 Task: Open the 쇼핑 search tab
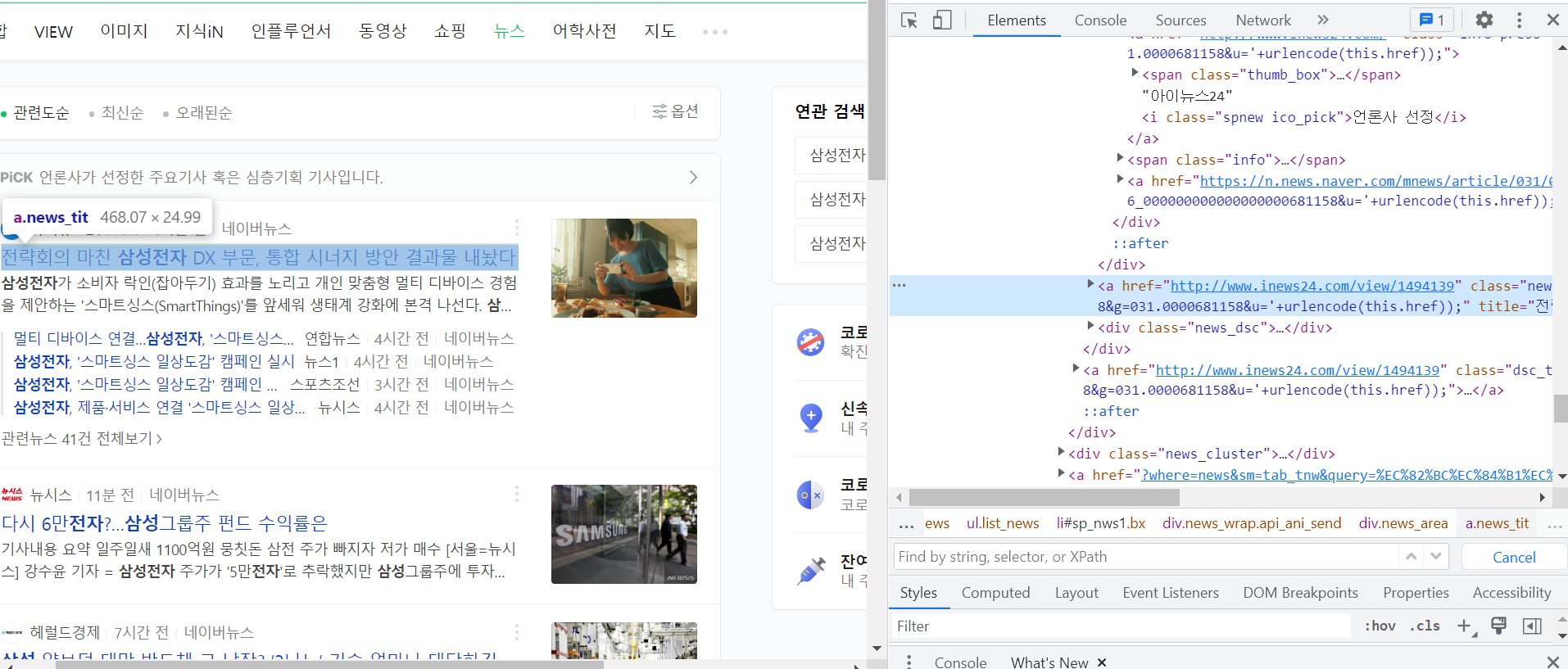click(450, 31)
